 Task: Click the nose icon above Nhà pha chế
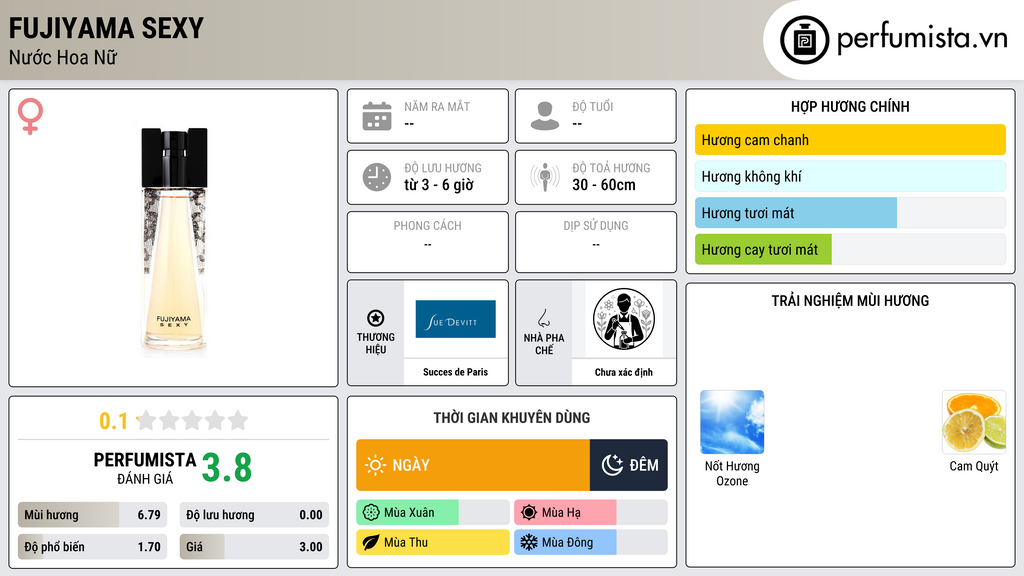pos(543,318)
